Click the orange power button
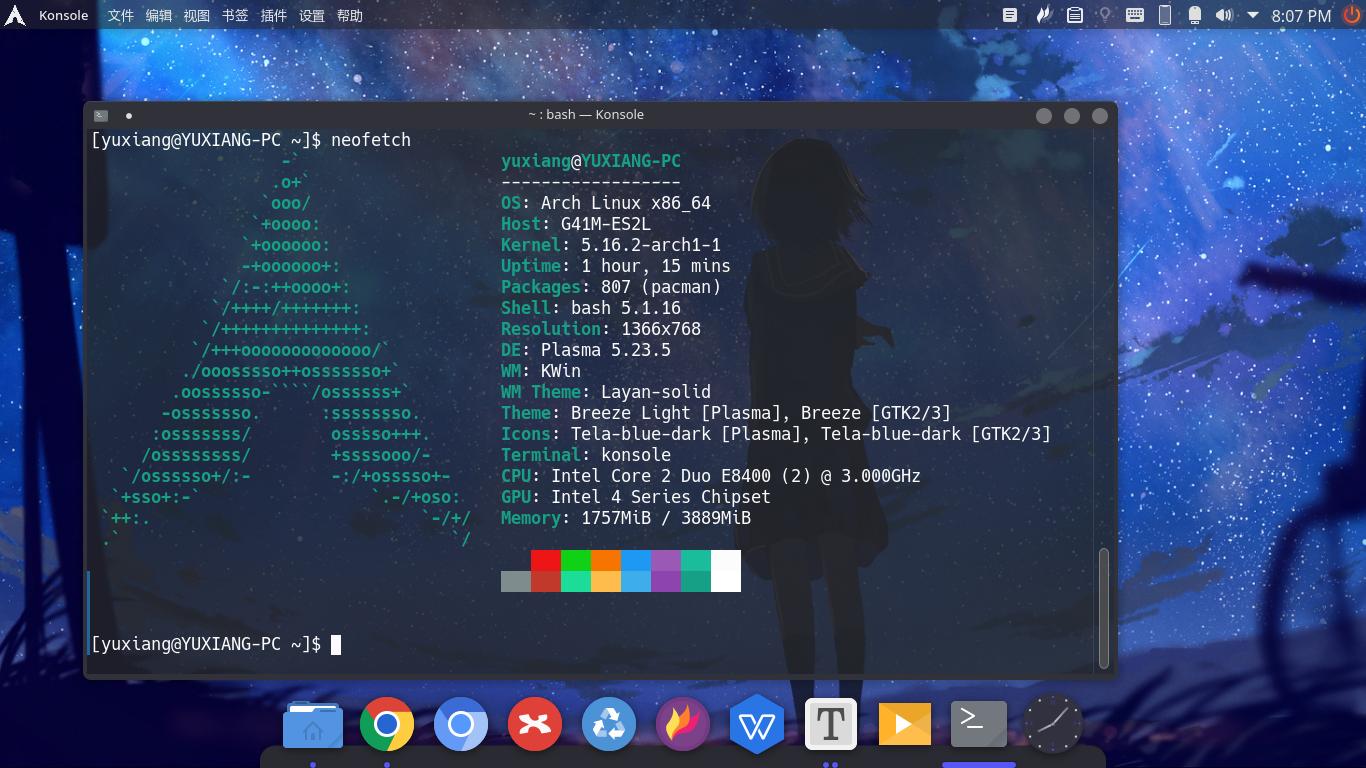The image size is (1366, 768). [1351, 15]
